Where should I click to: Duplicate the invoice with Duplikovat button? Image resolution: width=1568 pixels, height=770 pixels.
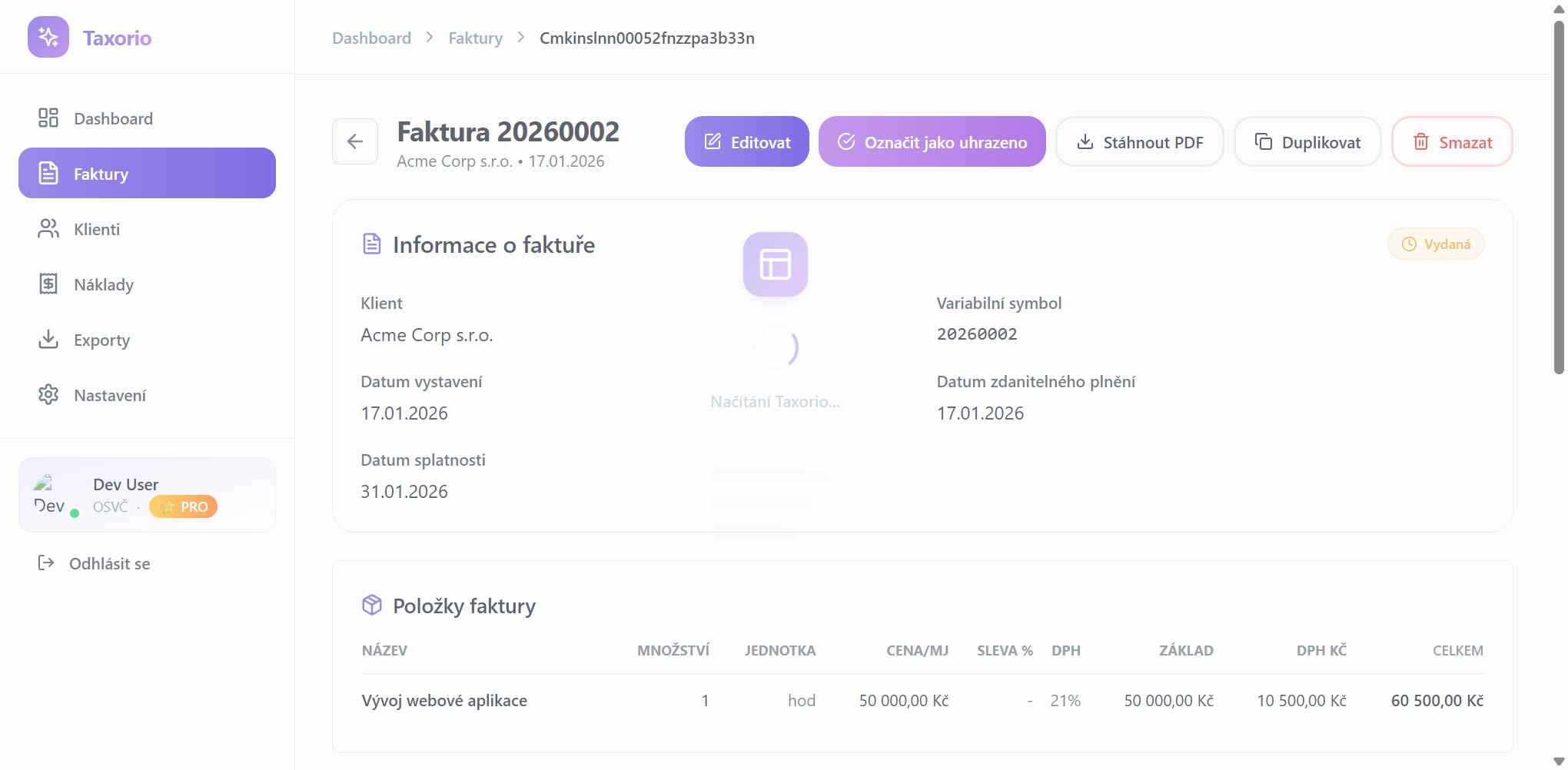tap(1307, 142)
